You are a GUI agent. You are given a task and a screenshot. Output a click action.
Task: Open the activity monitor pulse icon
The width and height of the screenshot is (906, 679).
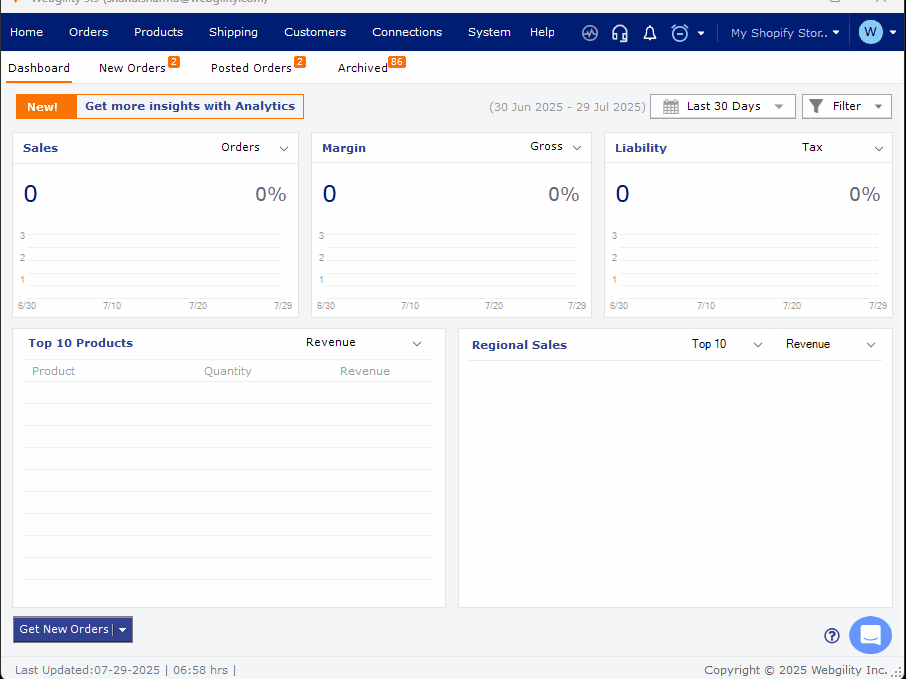click(x=590, y=33)
